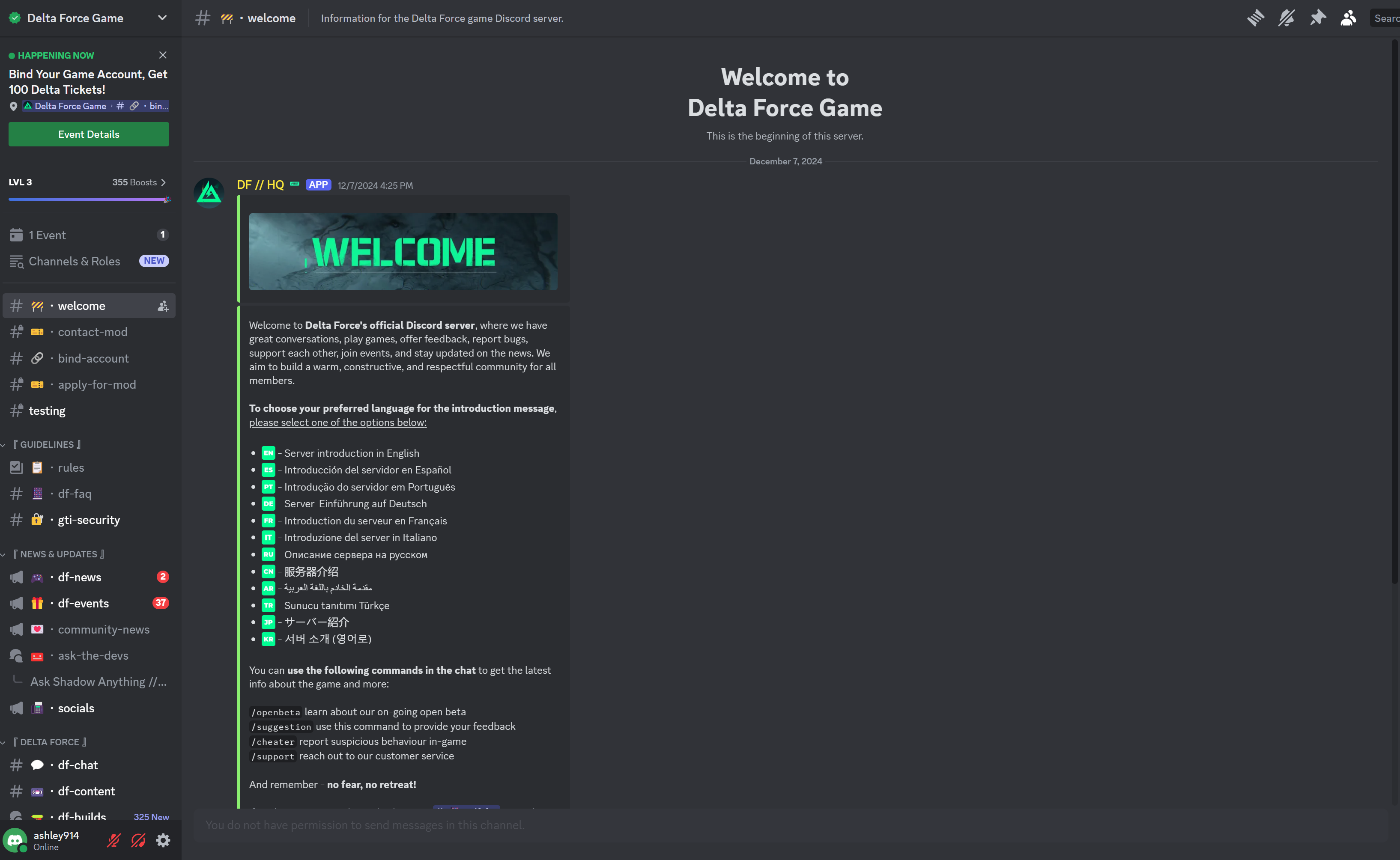Open the ask-the-devs forum channel
This screenshot has height=860, width=1400.
89,656
